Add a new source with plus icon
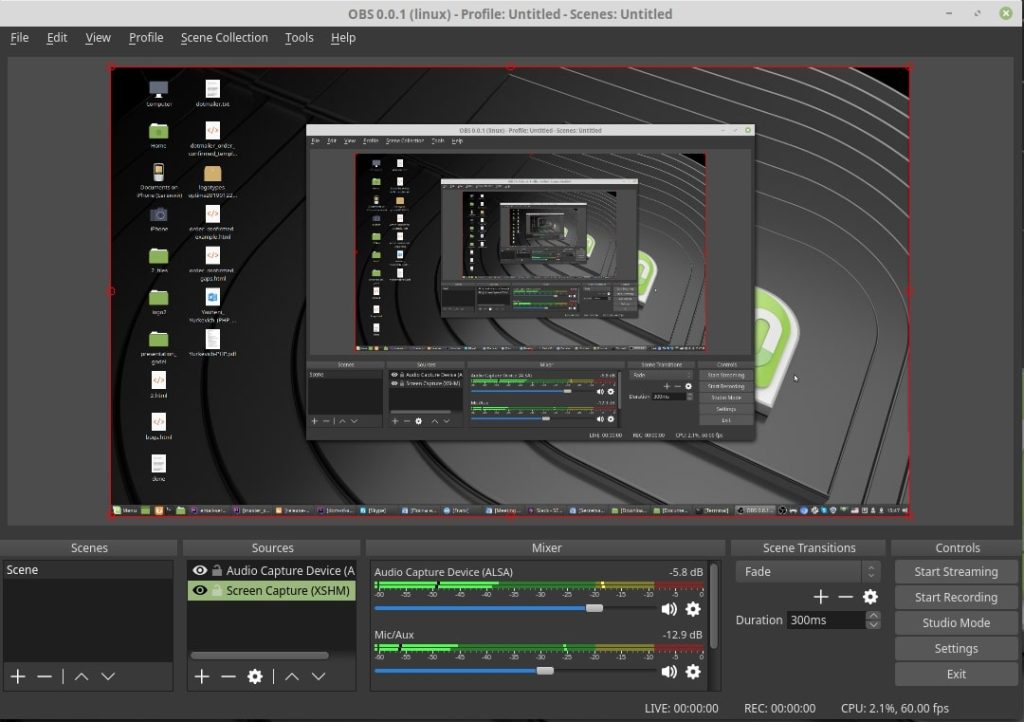1024x722 pixels. [202, 676]
